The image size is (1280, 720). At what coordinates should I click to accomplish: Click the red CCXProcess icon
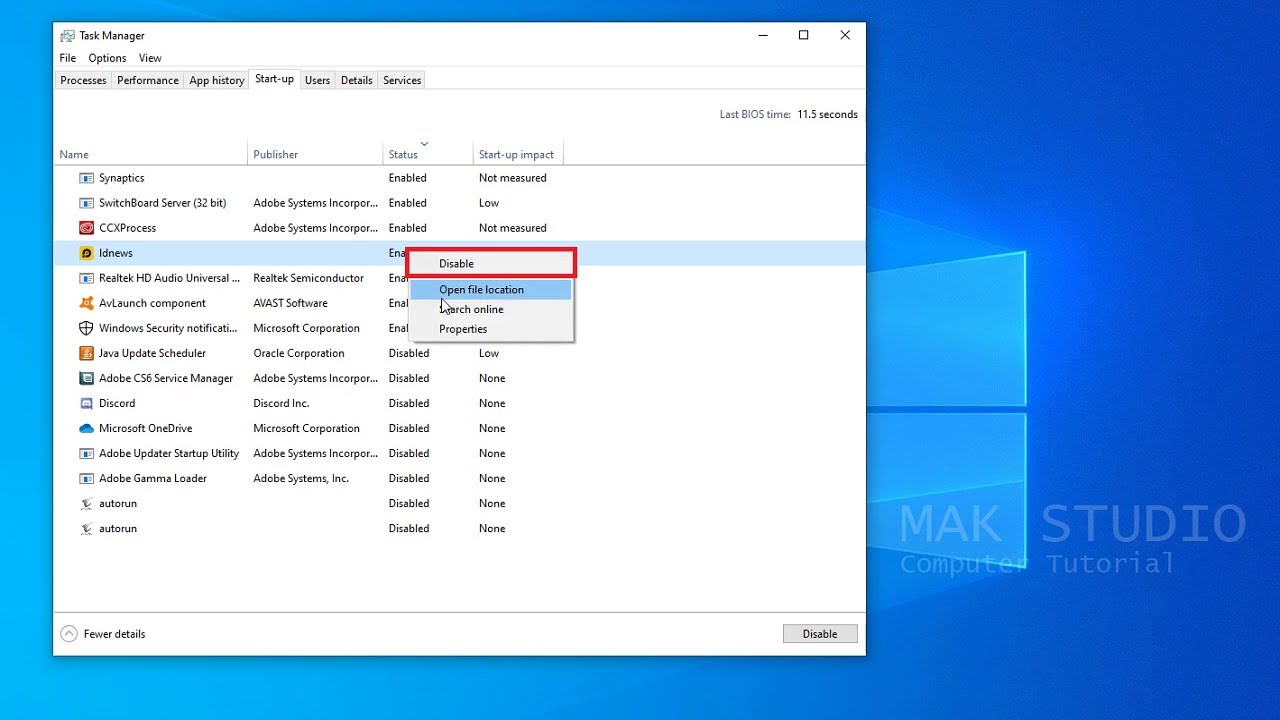click(86, 228)
